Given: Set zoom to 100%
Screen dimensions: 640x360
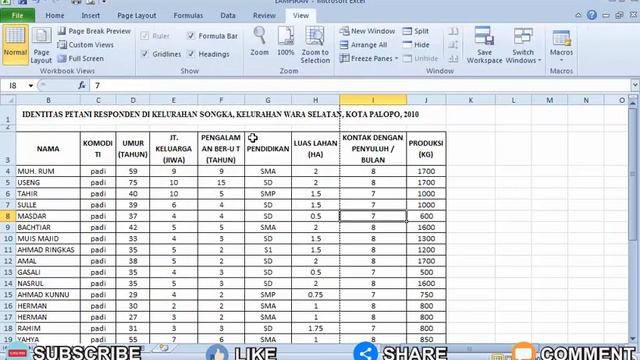Looking at the screenshot, I should [286, 42].
